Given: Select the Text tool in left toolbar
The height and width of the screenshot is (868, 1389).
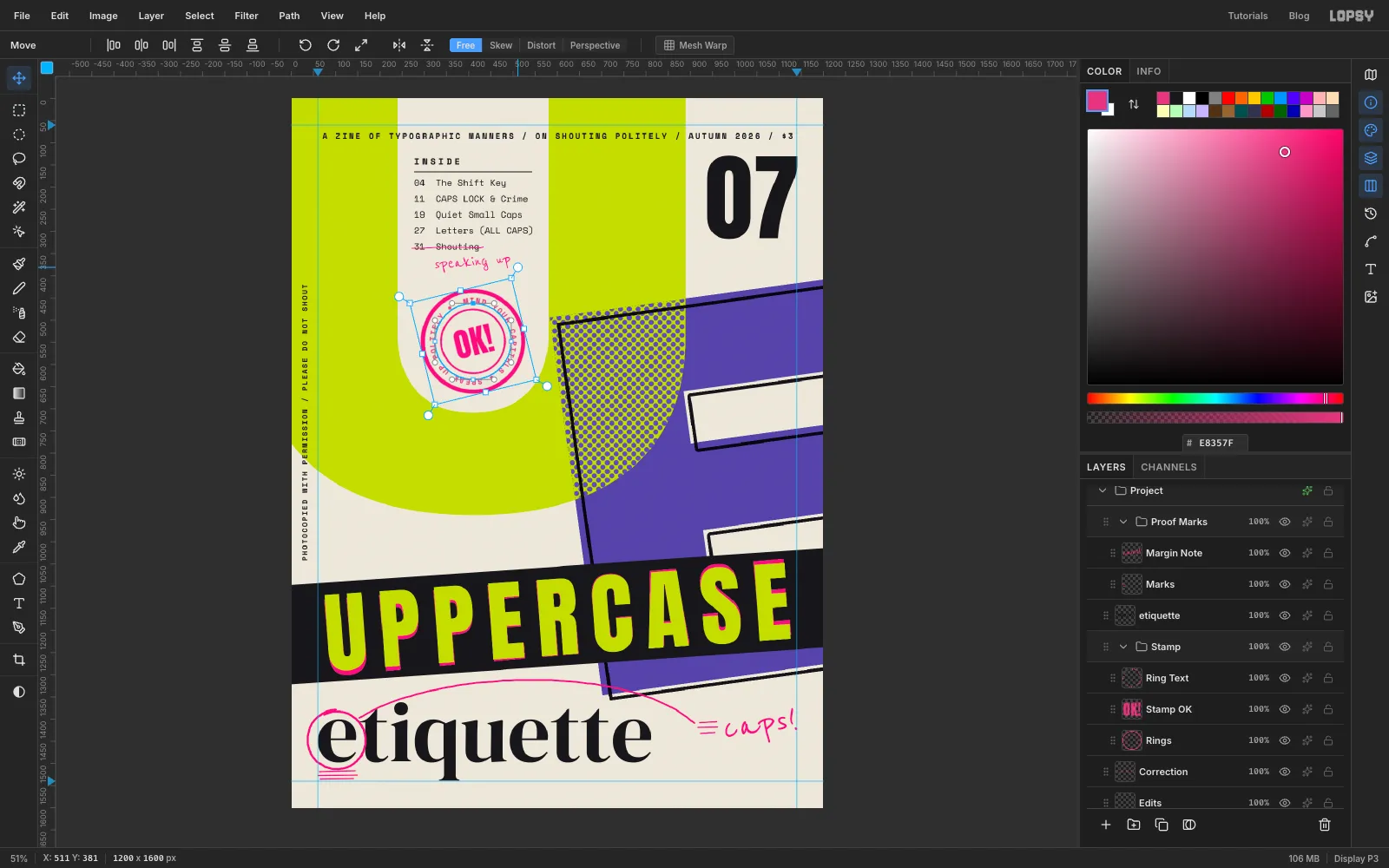Looking at the screenshot, I should coord(19,603).
